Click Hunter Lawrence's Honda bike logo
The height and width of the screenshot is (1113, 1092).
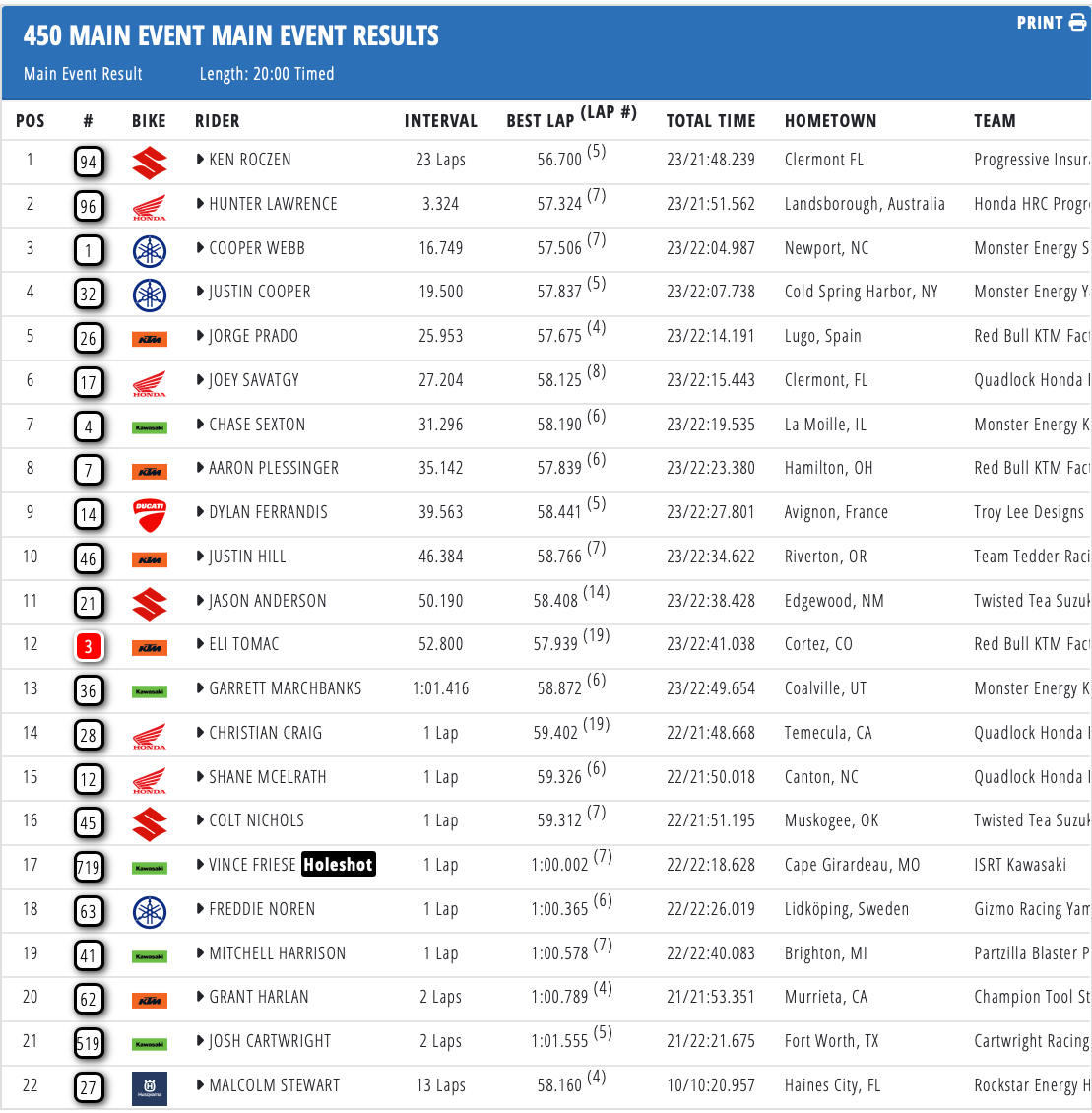pos(150,207)
